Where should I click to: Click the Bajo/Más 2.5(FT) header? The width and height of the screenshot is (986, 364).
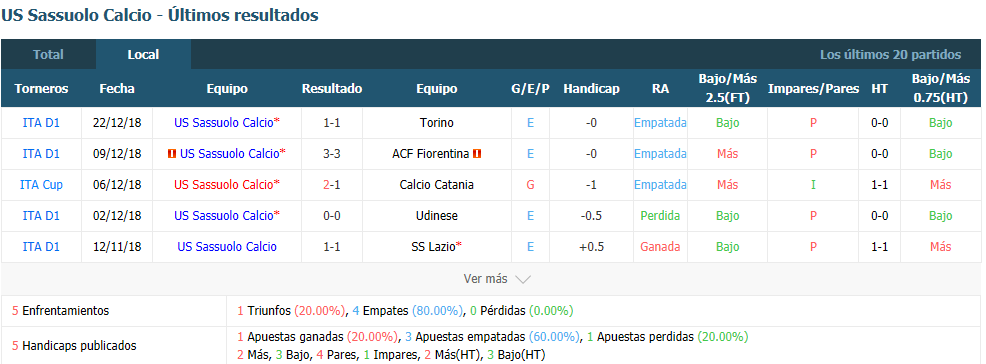pos(728,89)
